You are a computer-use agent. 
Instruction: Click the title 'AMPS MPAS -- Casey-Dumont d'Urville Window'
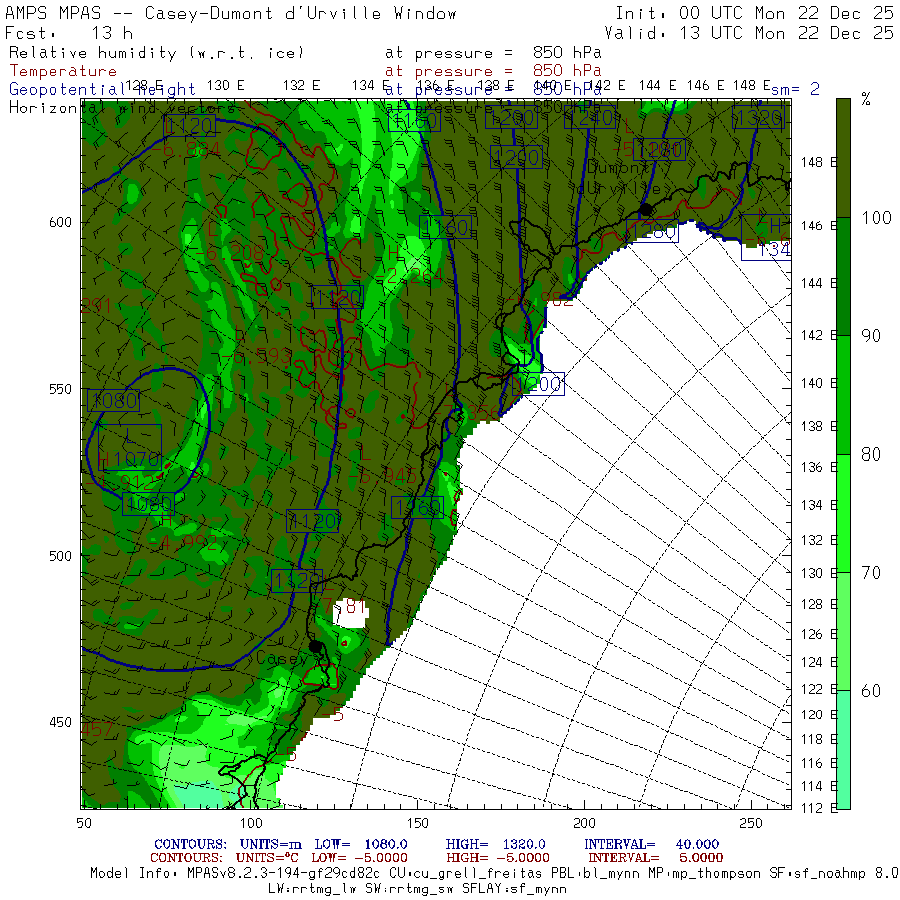(x=231, y=13)
